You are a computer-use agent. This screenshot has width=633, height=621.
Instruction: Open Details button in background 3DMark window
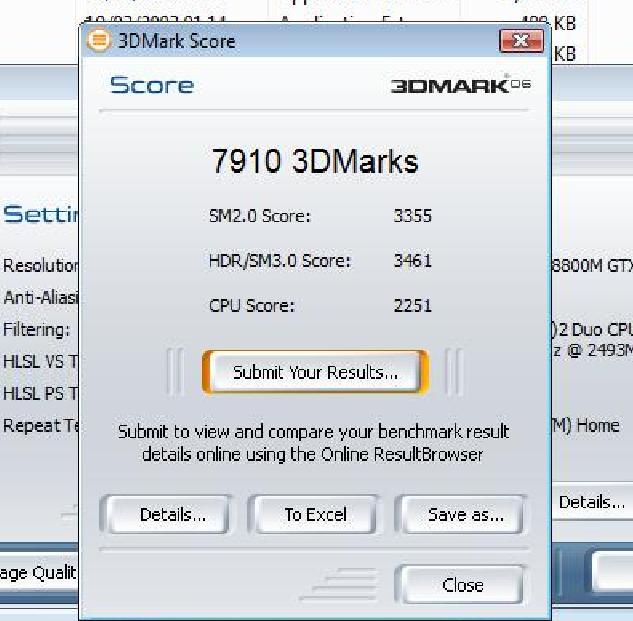pyautogui.click(x=592, y=502)
